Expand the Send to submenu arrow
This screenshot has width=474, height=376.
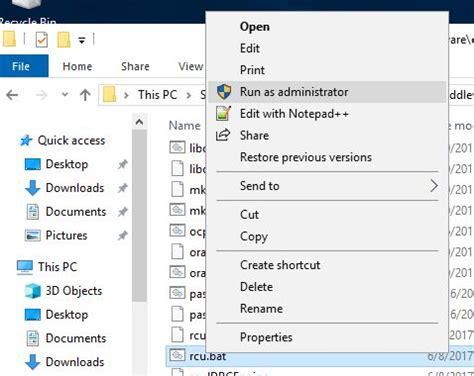tap(434, 186)
